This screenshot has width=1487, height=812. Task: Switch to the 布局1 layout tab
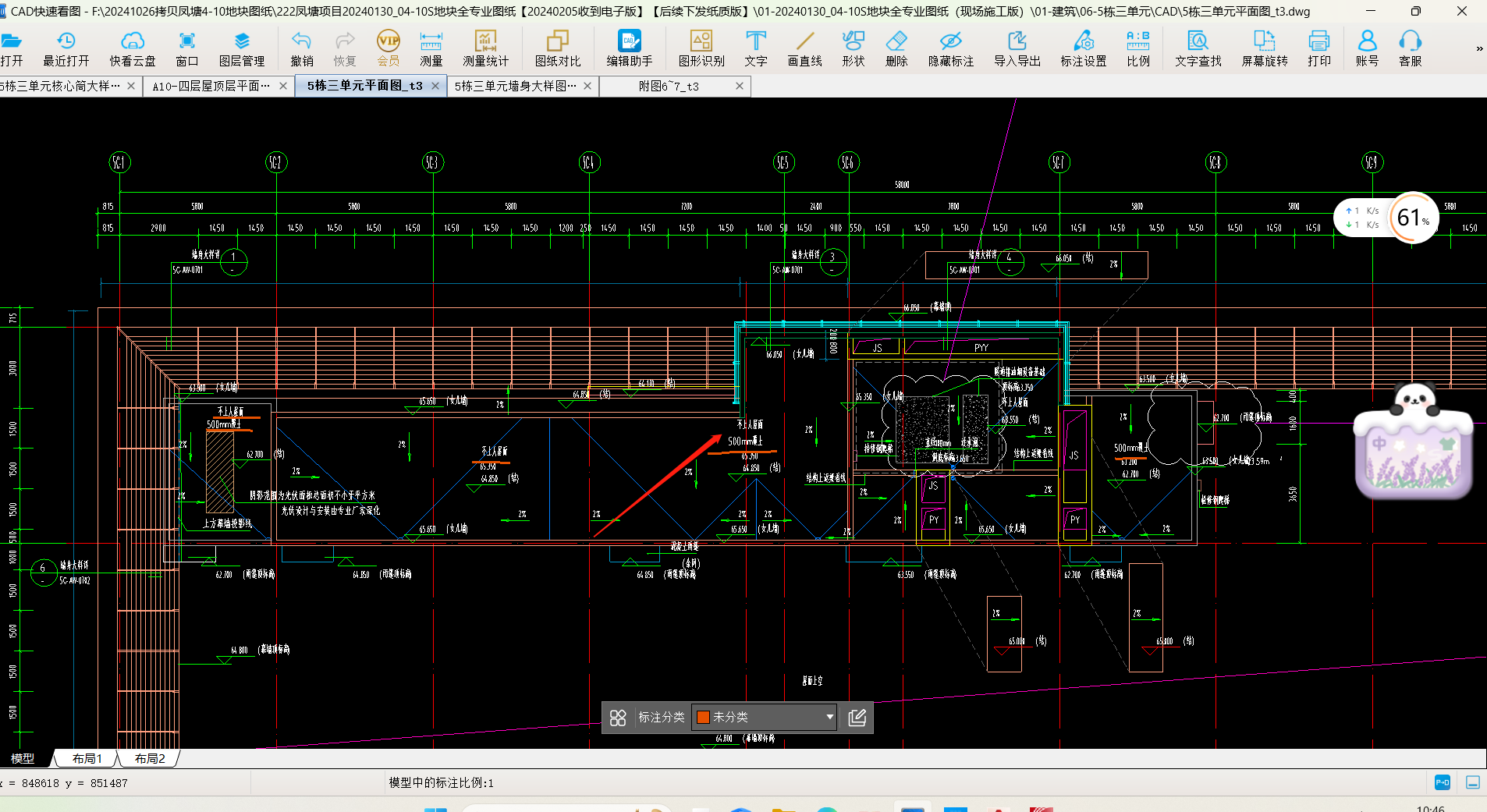point(87,758)
